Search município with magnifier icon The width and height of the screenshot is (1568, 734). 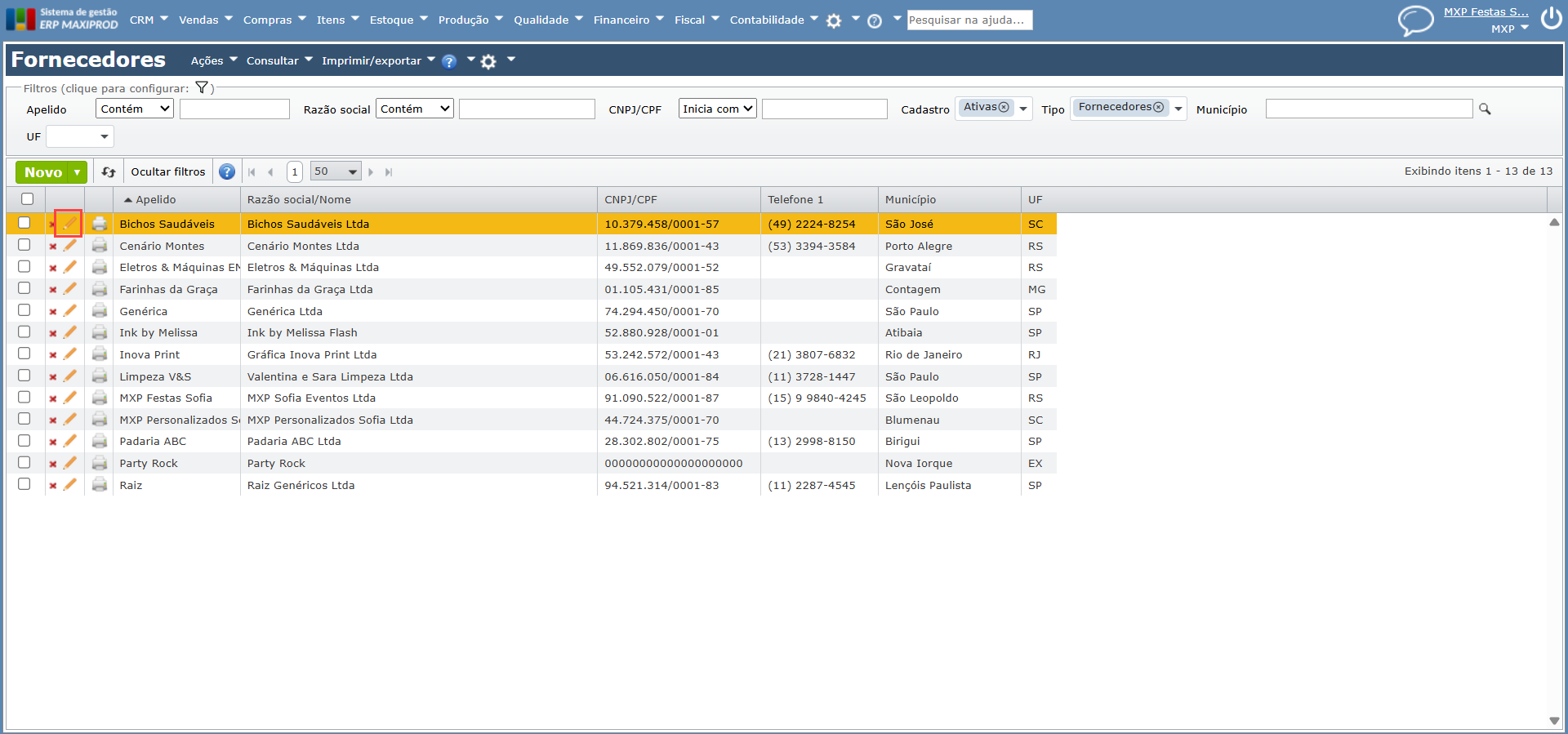tap(1485, 109)
